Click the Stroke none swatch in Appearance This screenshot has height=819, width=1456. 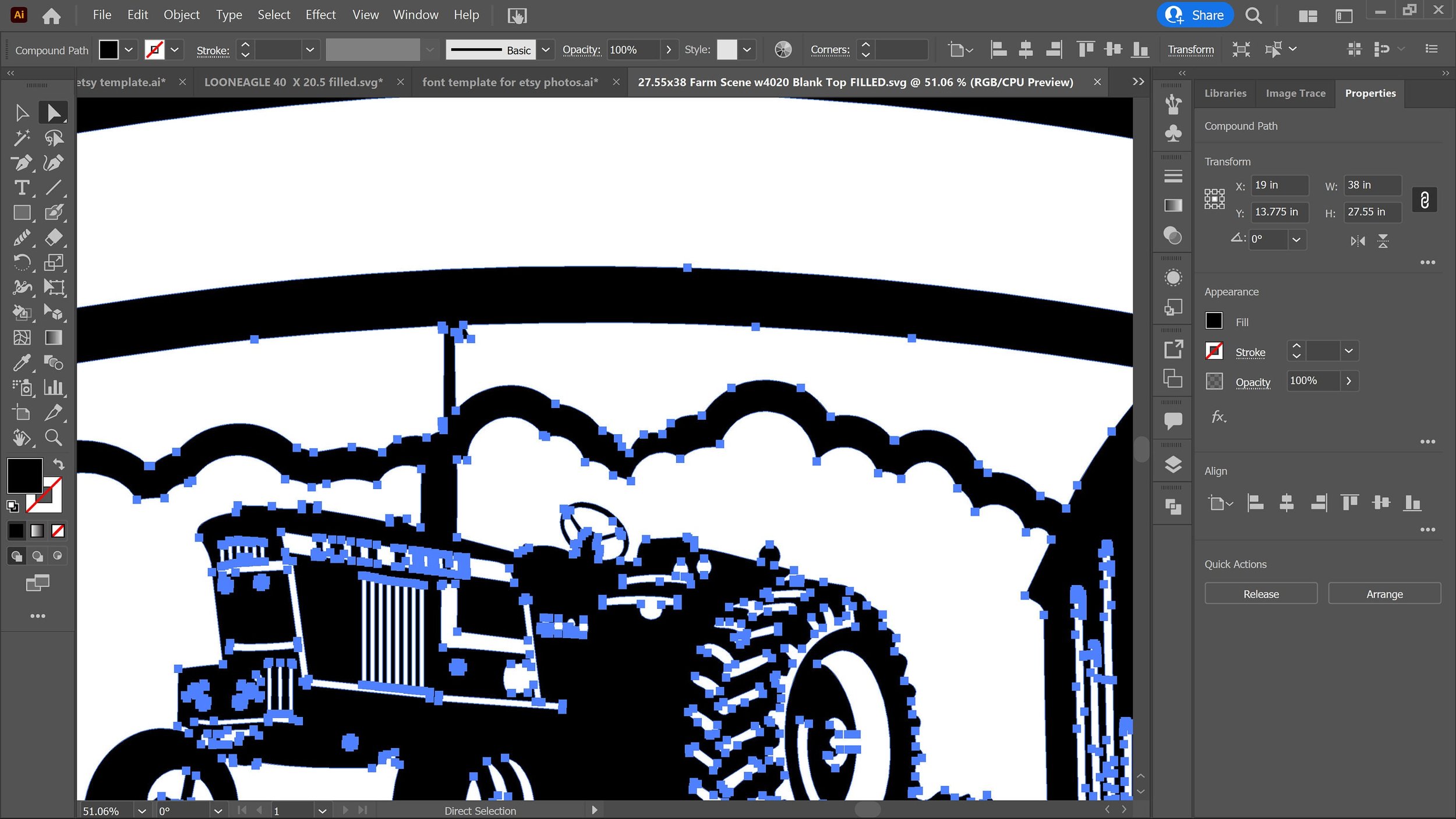click(x=1214, y=351)
